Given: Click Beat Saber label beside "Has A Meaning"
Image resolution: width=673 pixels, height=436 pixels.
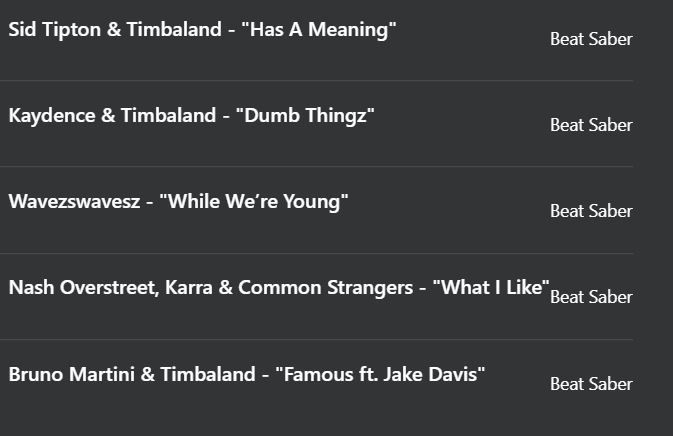Looking at the screenshot, I should pos(591,39).
